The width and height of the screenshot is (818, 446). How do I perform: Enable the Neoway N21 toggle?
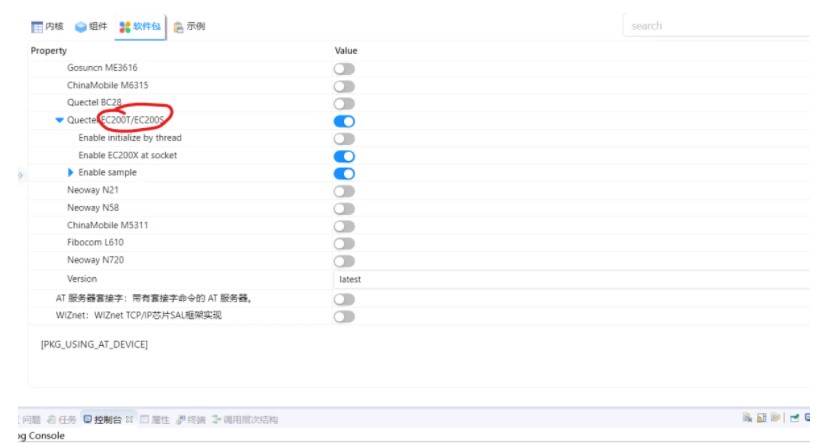pos(344,191)
